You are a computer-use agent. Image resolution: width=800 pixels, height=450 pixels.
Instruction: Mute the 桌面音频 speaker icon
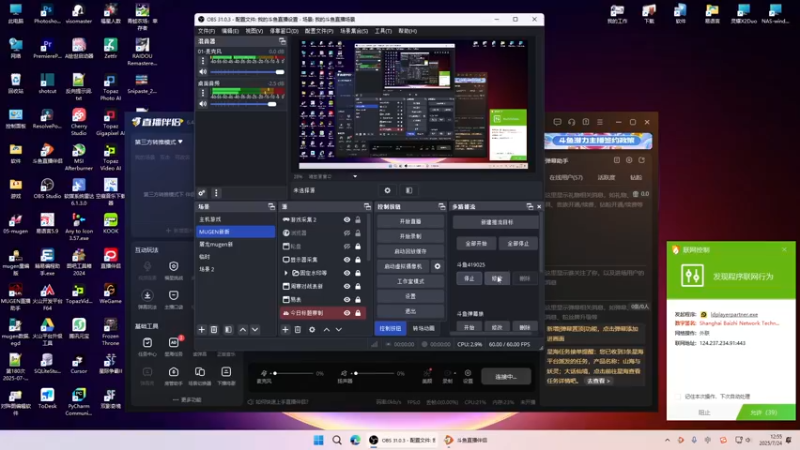[x=203, y=104]
